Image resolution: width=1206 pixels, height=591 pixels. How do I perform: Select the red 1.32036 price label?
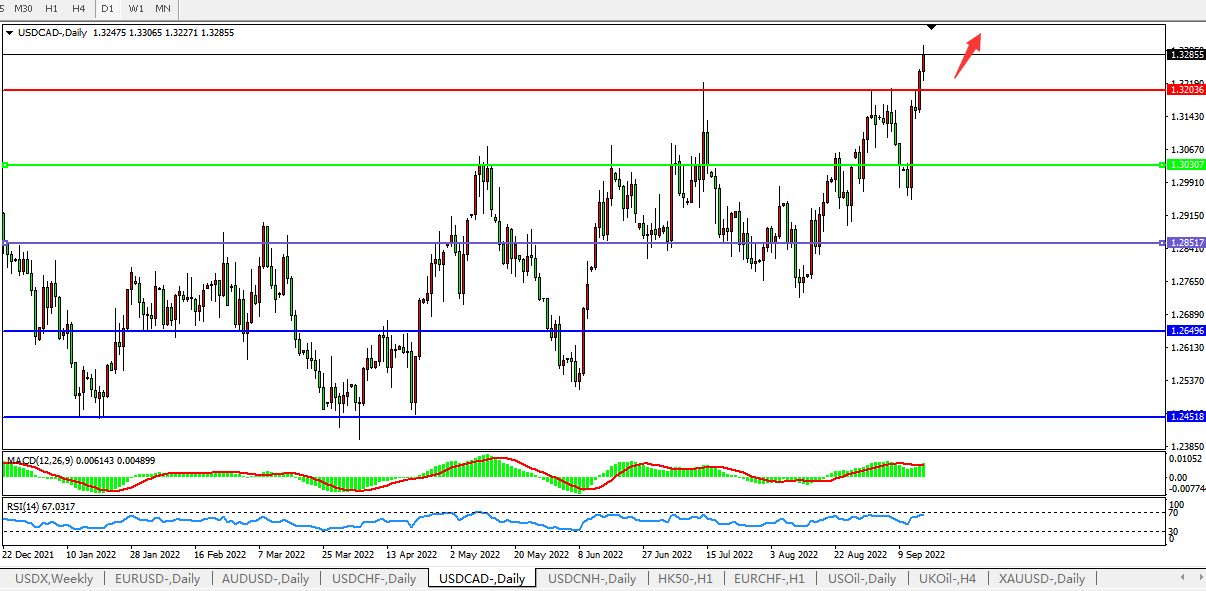pyautogui.click(x=1186, y=90)
